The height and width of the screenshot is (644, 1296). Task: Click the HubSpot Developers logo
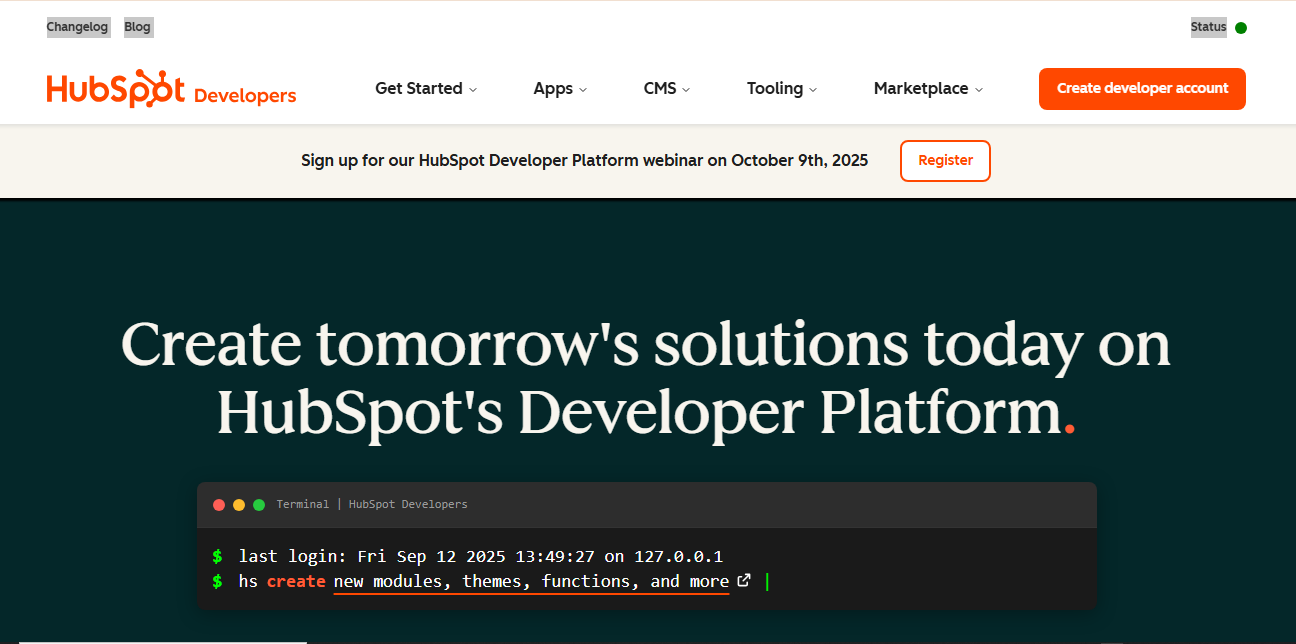coord(171,89)
